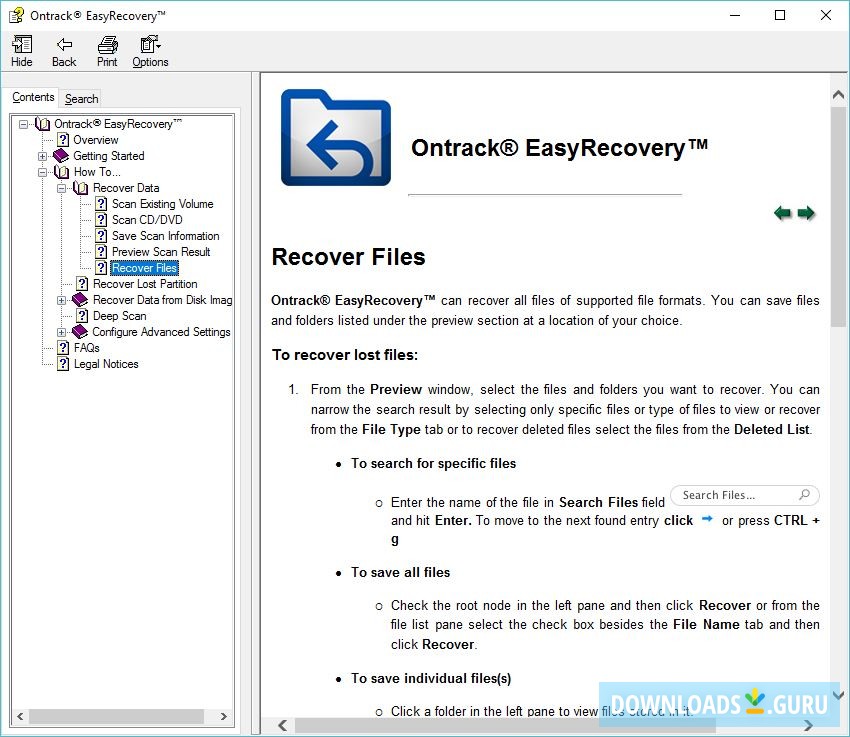The image size is (850, 737).
Task: Click the 'To recover lost files:' subheading
Action: [345, 355]
